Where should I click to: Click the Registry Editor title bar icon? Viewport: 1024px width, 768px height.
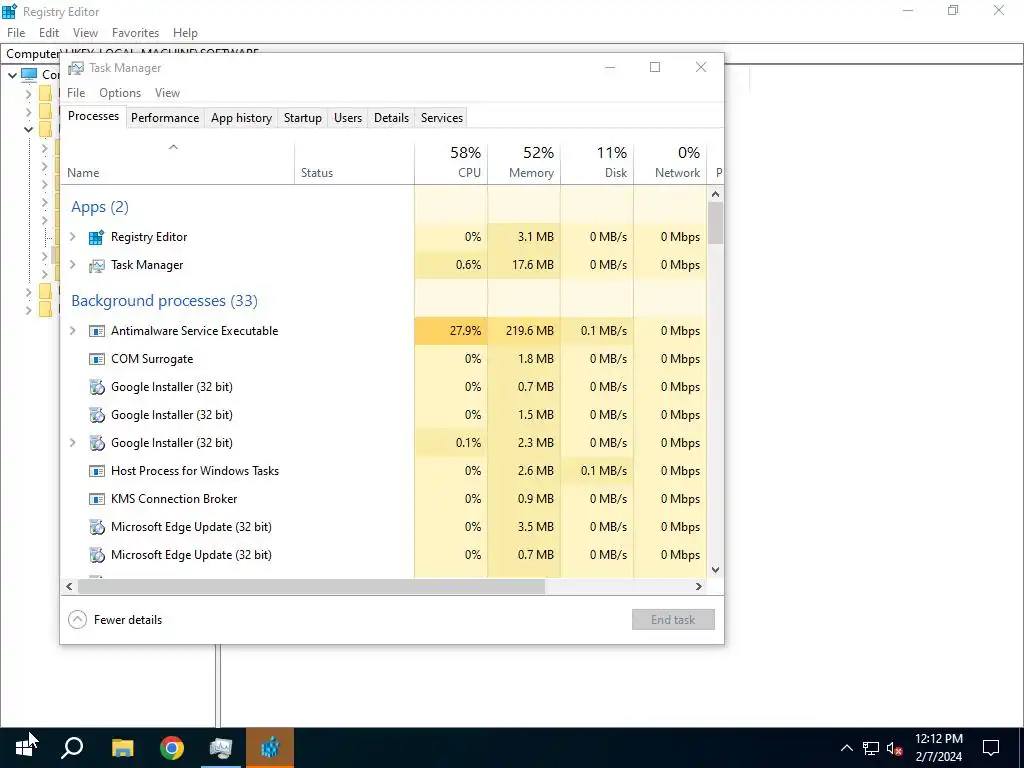click(x=10, y=11)
